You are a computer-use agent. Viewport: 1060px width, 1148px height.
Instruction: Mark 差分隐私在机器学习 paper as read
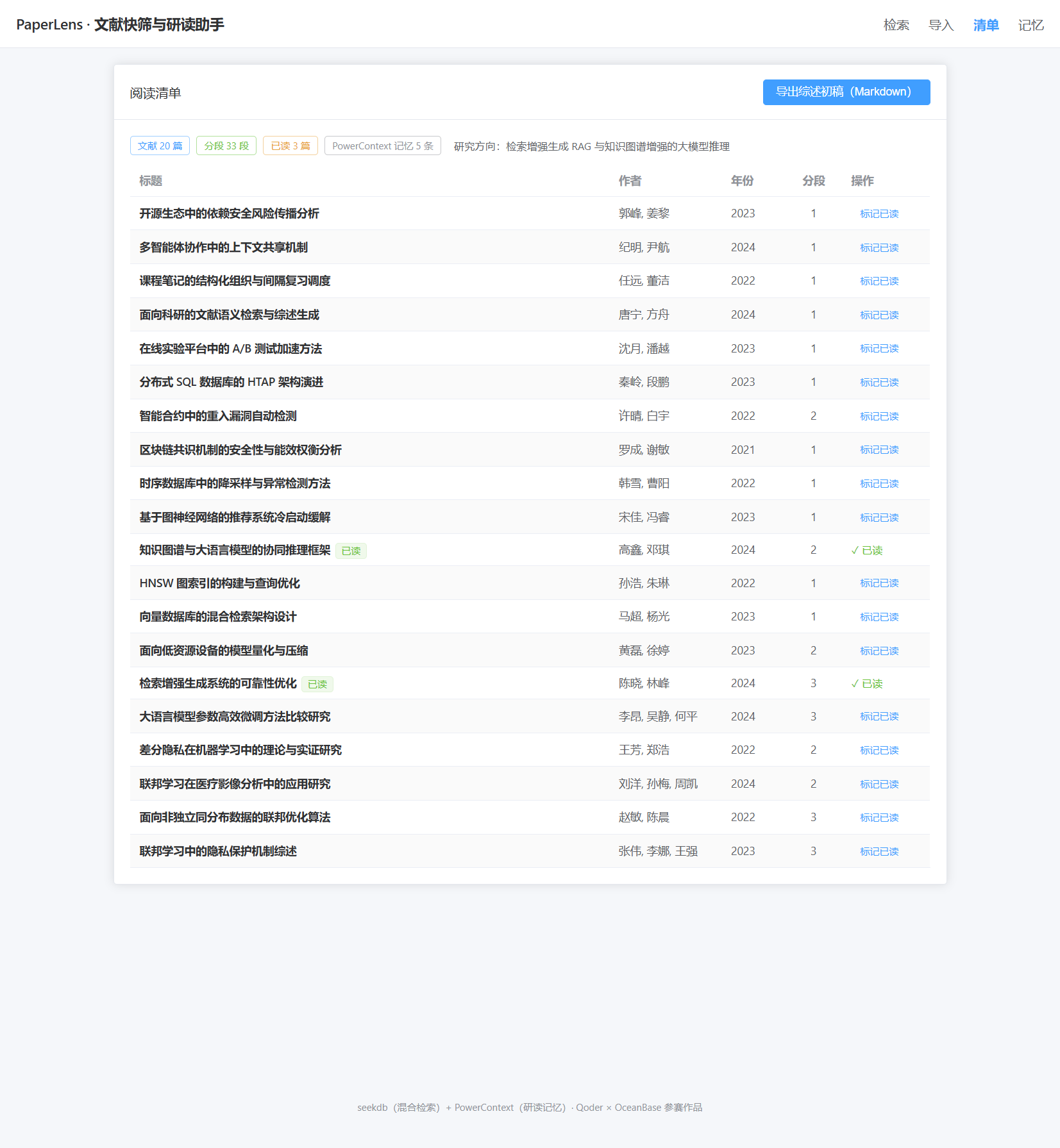point(879,750)
